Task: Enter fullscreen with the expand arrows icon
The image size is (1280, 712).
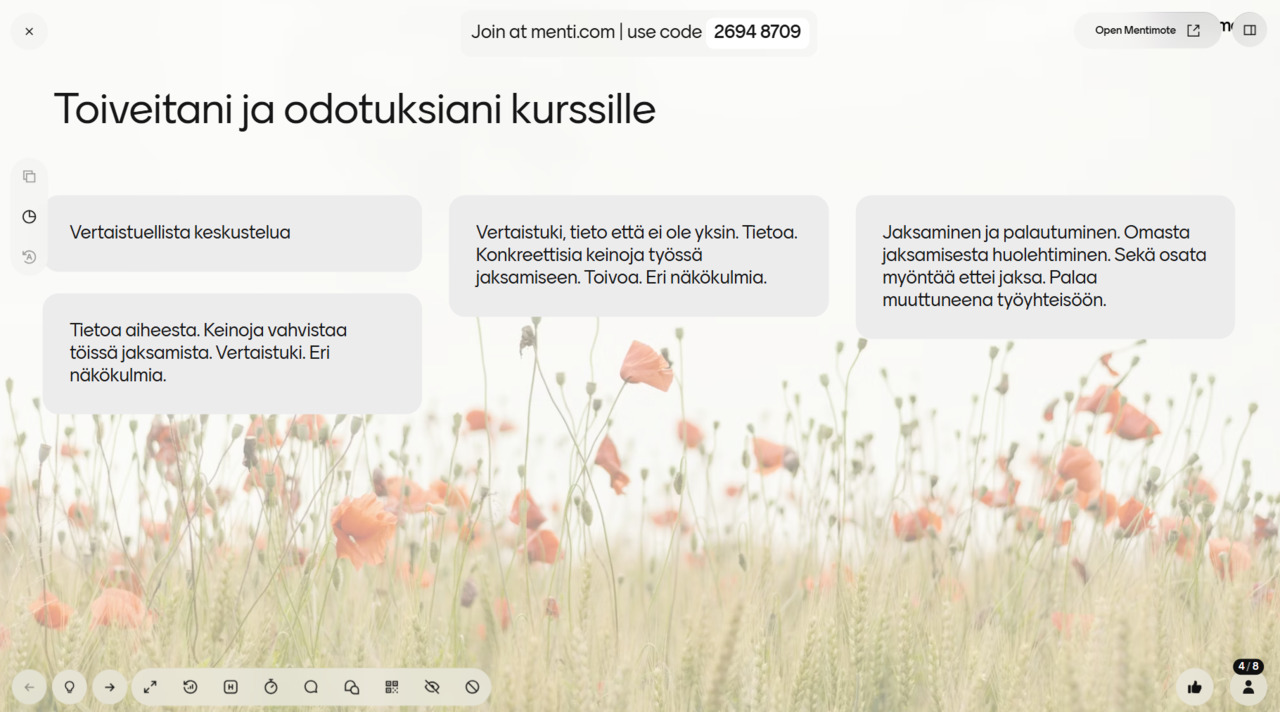Action: click(x=150, y=687)
